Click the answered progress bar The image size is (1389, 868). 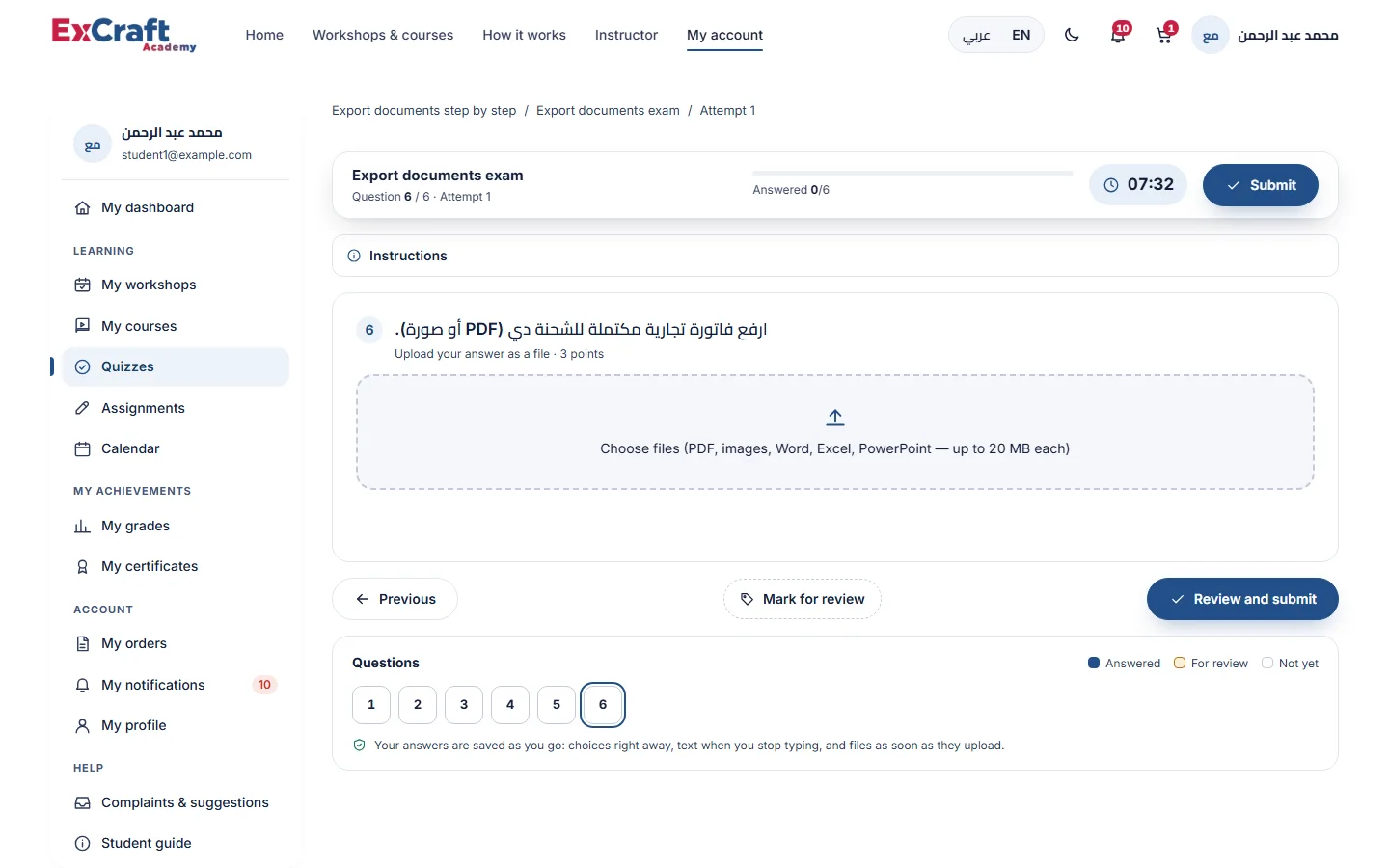point(912,174)
